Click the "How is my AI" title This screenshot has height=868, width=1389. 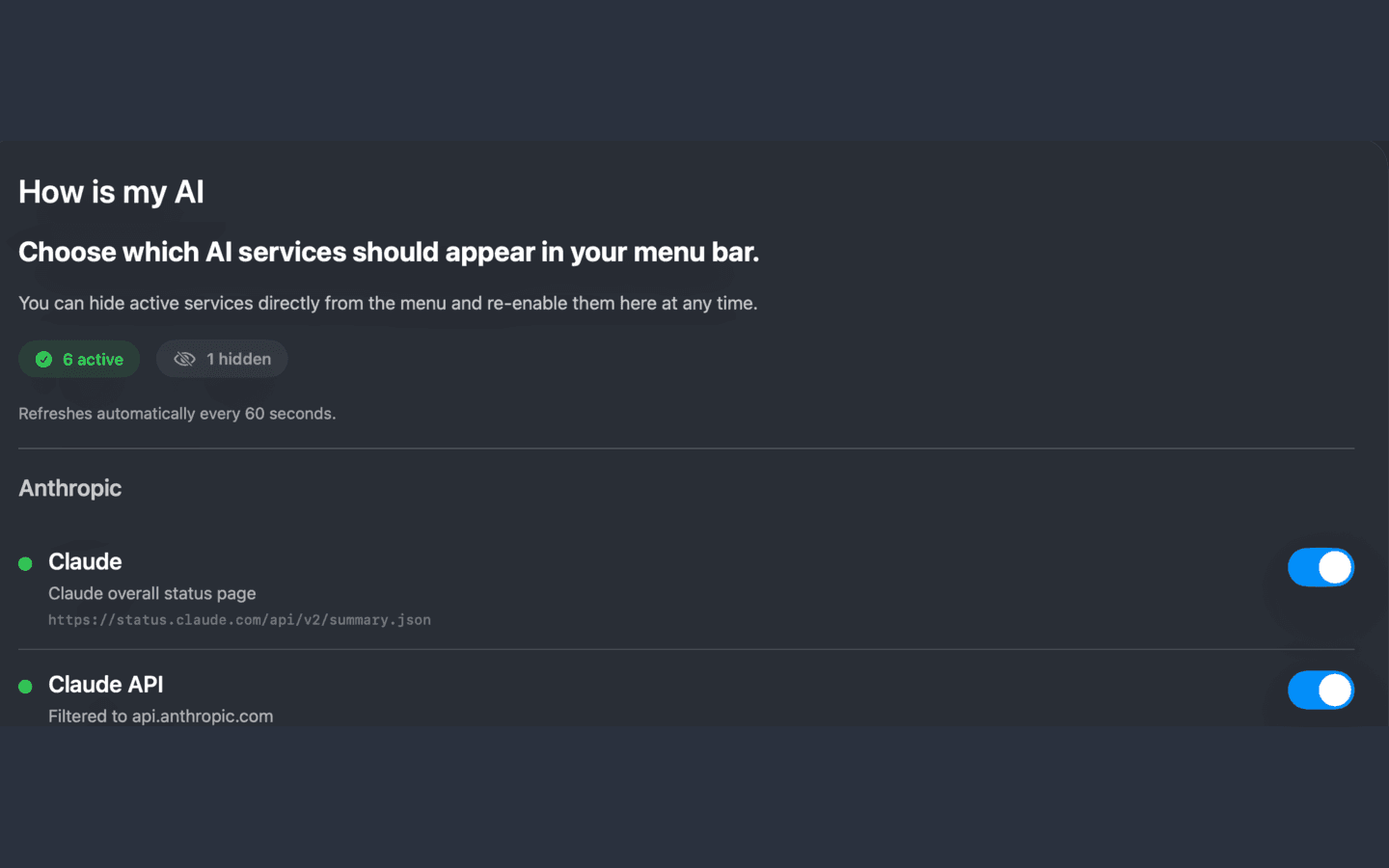[111, 192]
